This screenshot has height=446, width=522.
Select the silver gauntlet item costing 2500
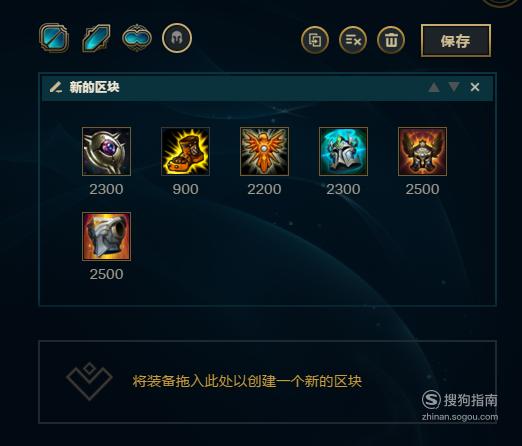pyautogui.click(x=106, y=236)
